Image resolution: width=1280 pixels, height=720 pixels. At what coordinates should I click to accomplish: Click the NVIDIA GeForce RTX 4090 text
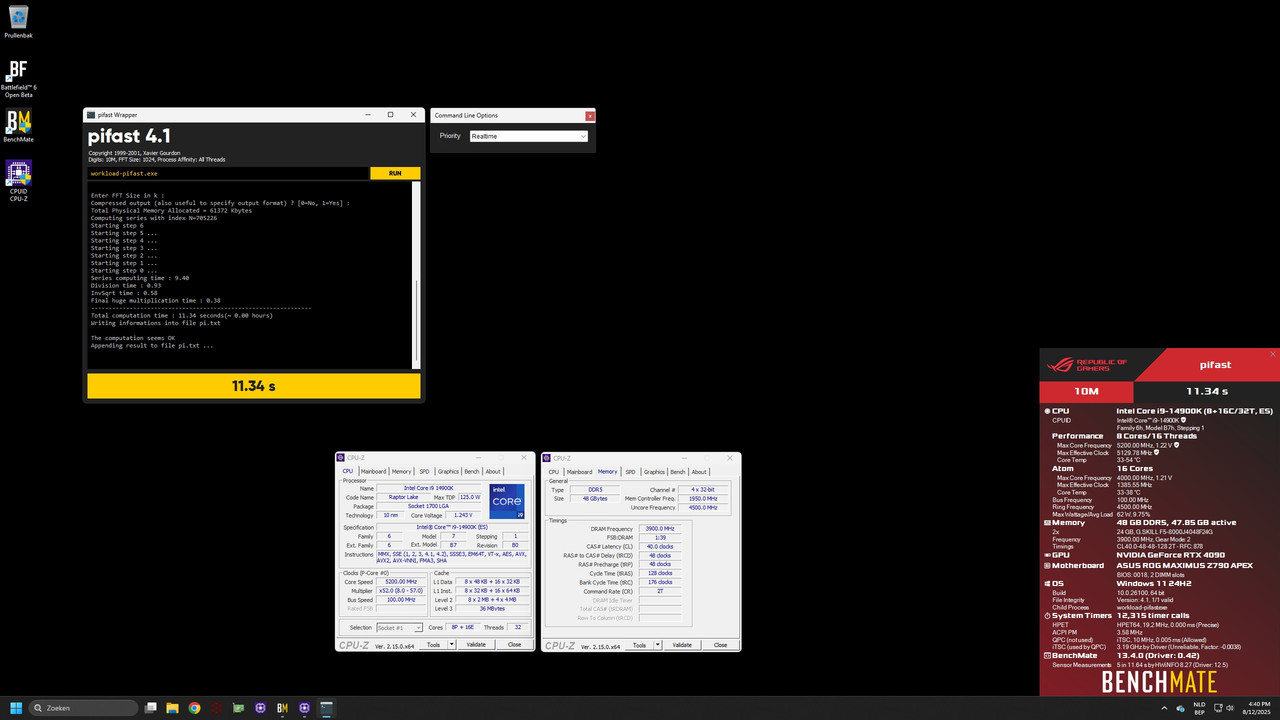(1171, 554)
